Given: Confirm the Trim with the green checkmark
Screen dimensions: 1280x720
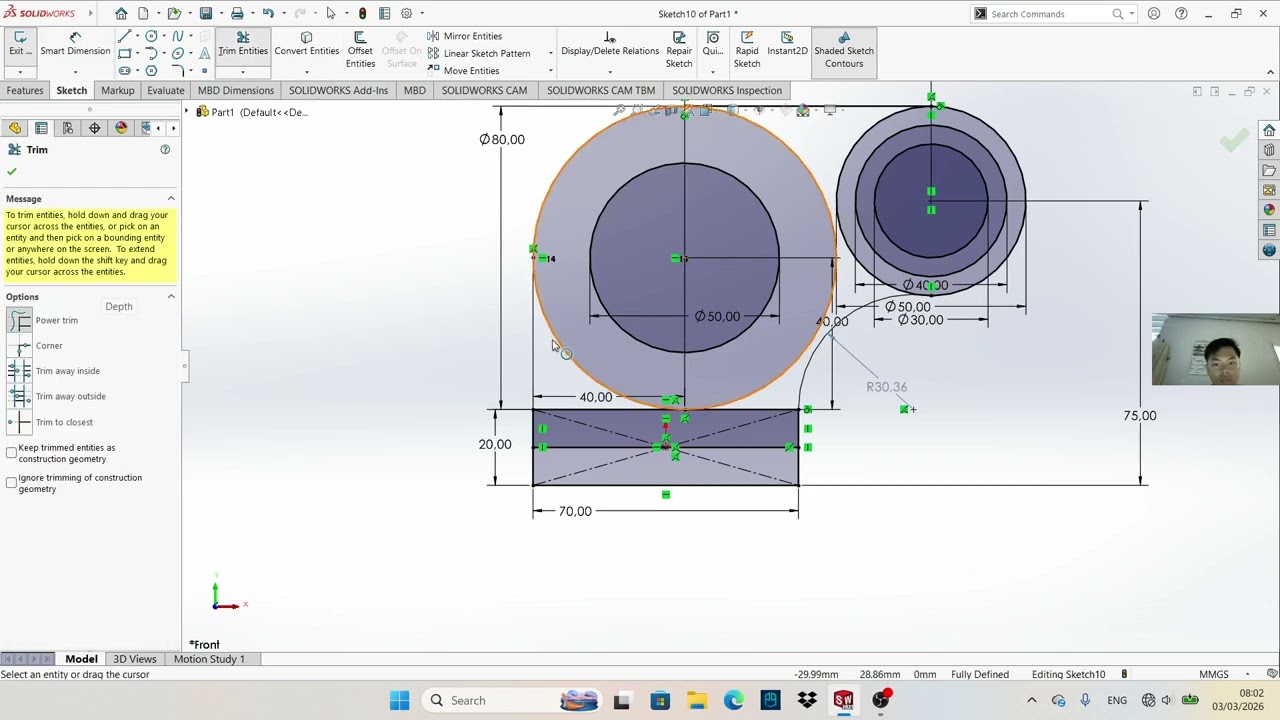Looking at the screenshot, I should (x=12, y=171).
